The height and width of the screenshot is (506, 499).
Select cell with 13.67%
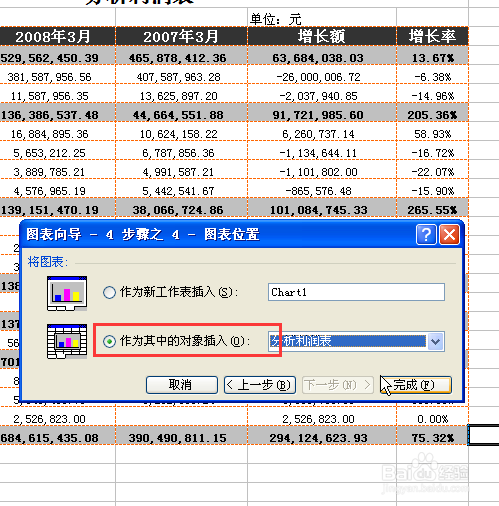[x=432, y=55]
